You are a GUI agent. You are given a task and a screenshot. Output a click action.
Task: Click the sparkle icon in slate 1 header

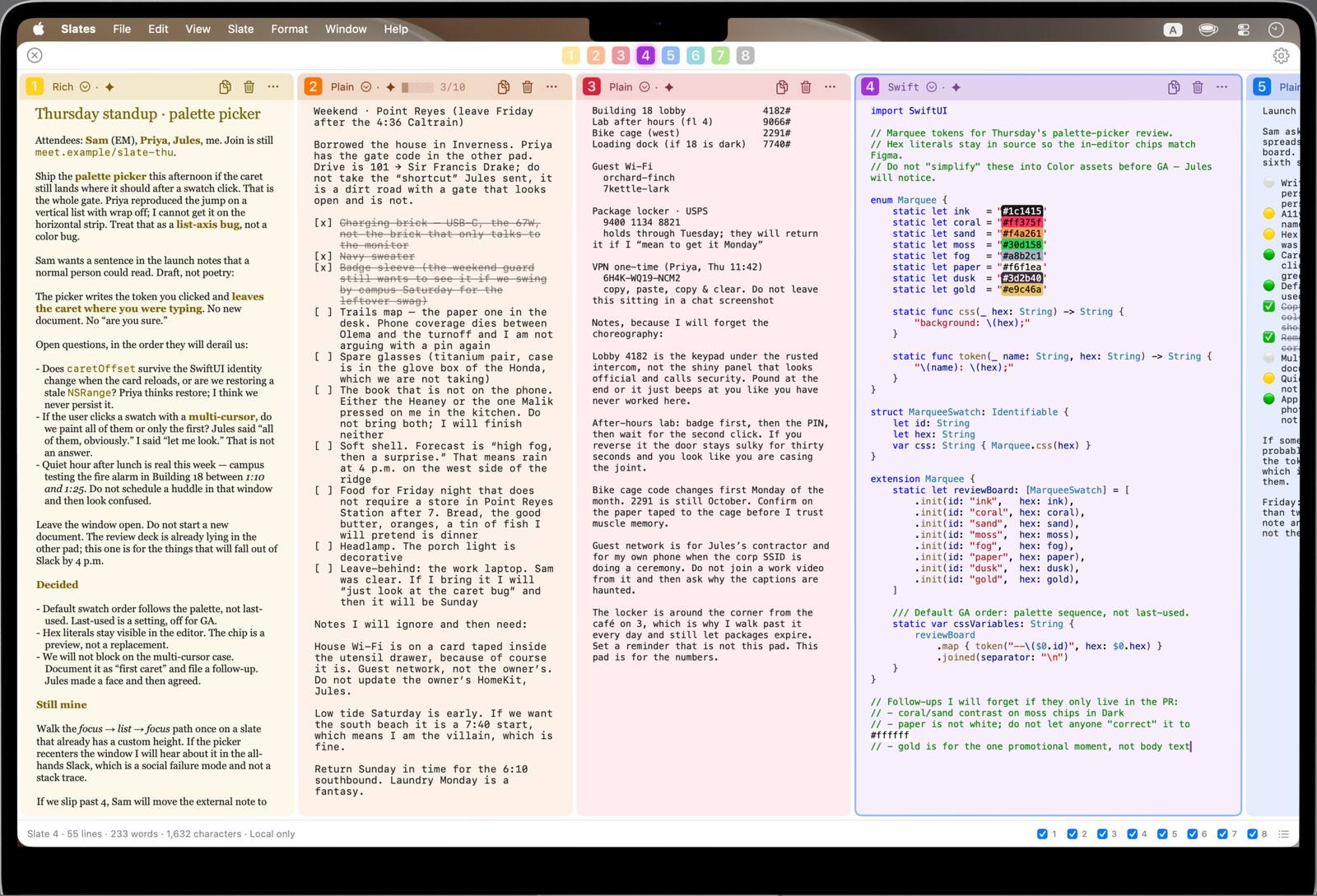click(109, 87)
